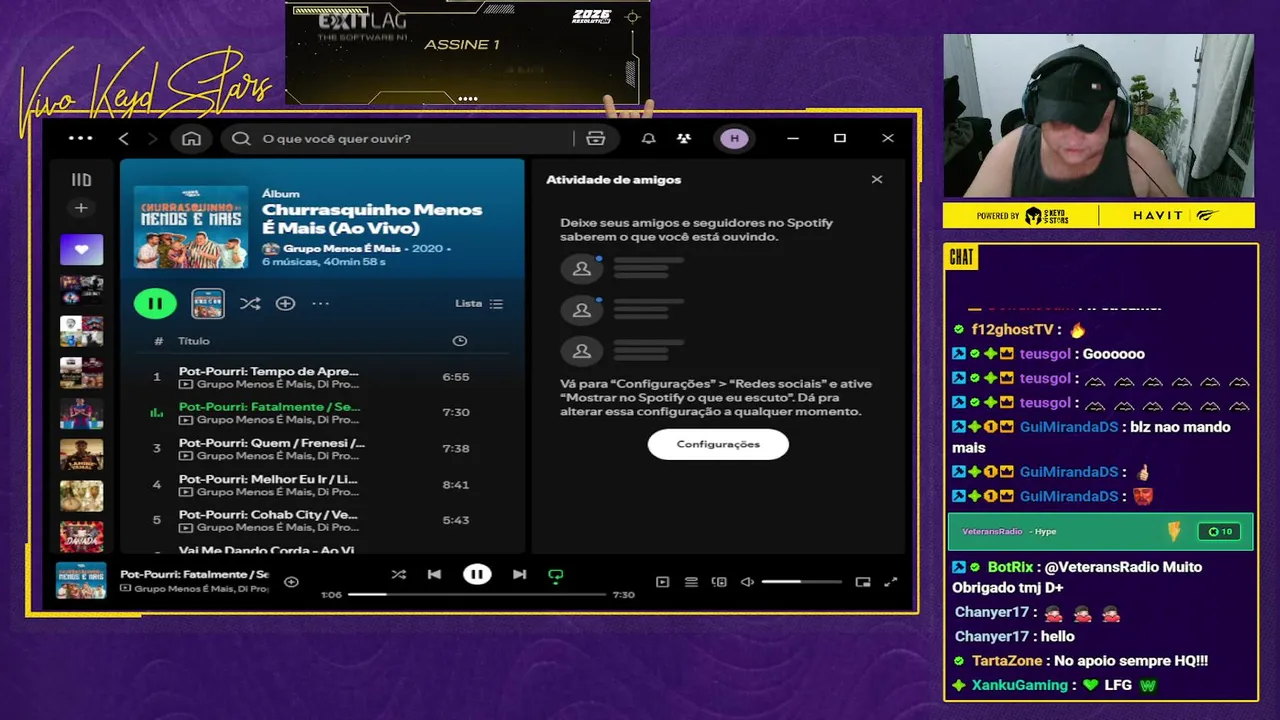Enter full screen with expand arrows

[x=891, y=582]
